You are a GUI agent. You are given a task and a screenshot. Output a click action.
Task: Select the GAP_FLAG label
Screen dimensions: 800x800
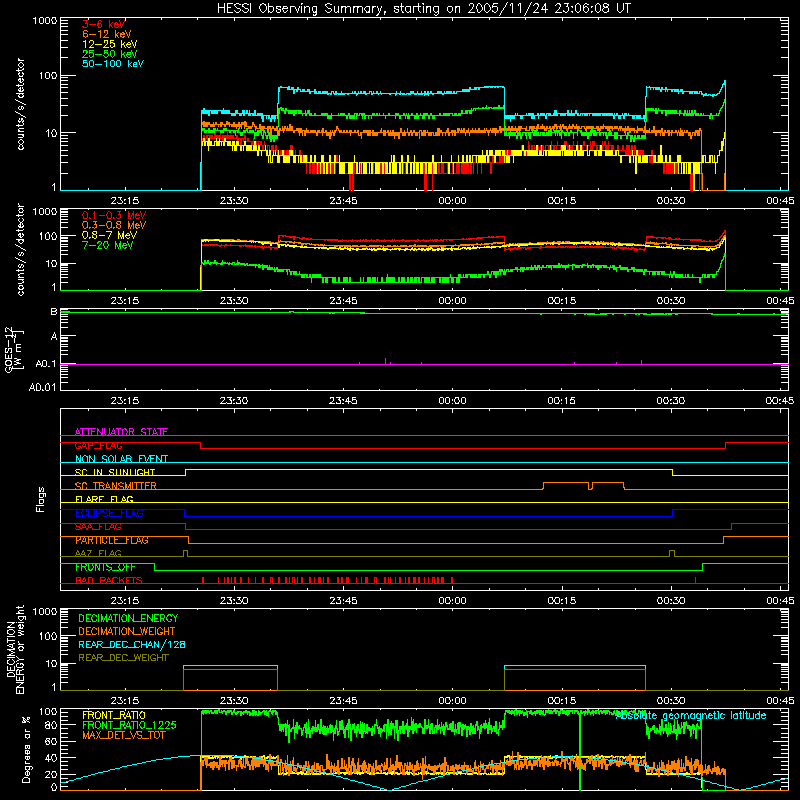point(98,445)
